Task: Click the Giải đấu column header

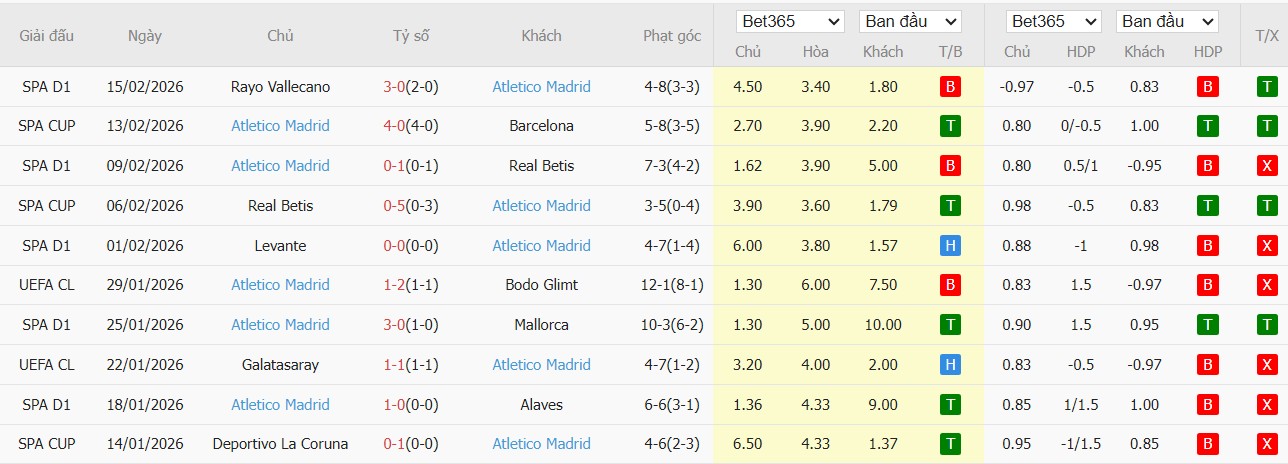Action: tap(46, 36)
